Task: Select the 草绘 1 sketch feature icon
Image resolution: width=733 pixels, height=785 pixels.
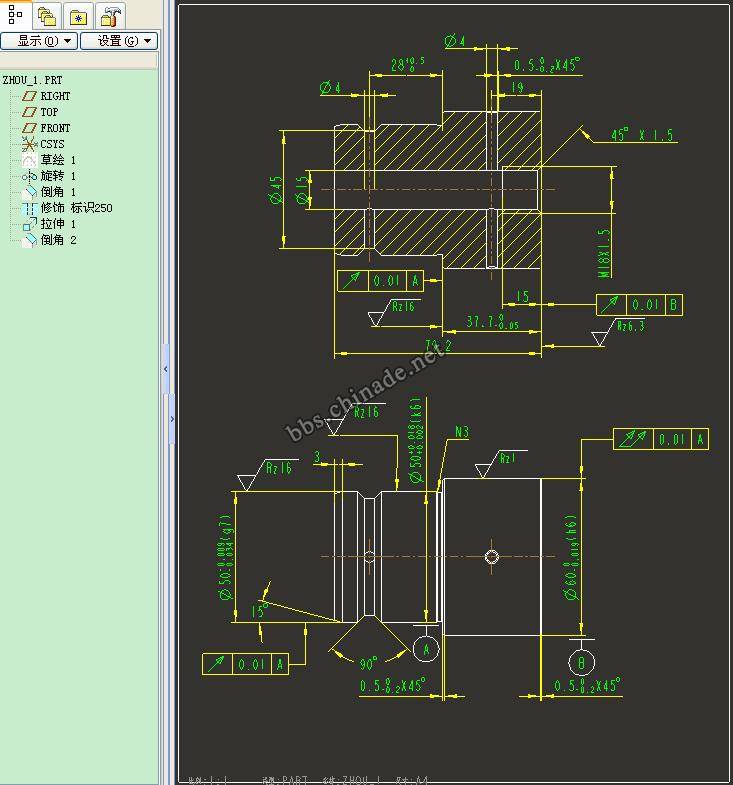Action: [30, 160]
